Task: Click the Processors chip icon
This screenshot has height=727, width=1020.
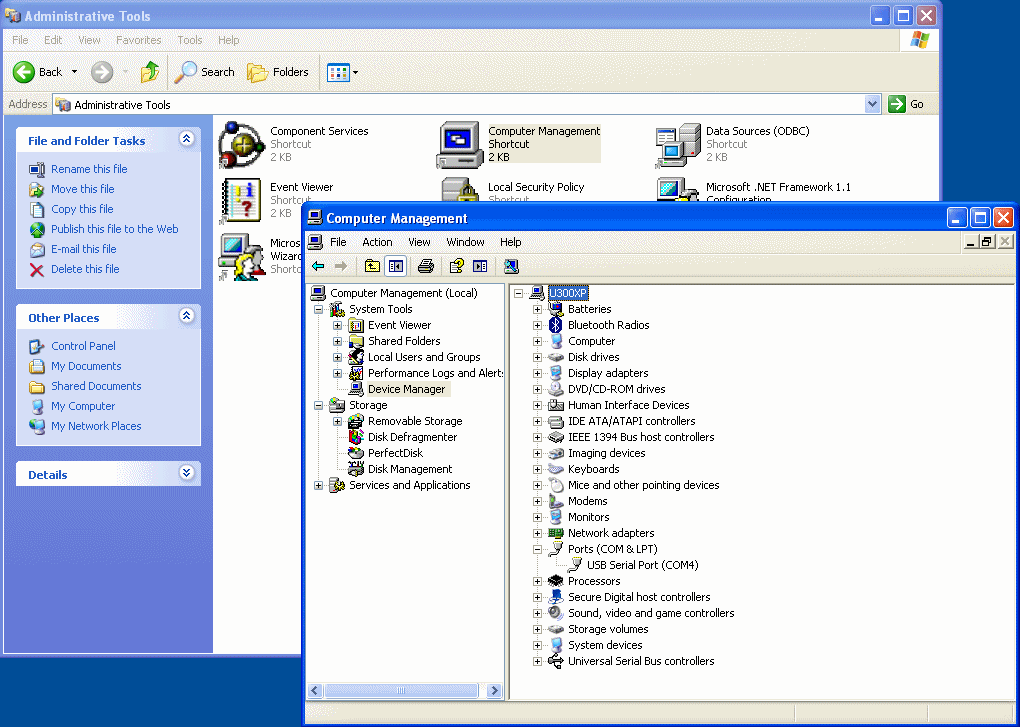Action: tap(556, 581)
